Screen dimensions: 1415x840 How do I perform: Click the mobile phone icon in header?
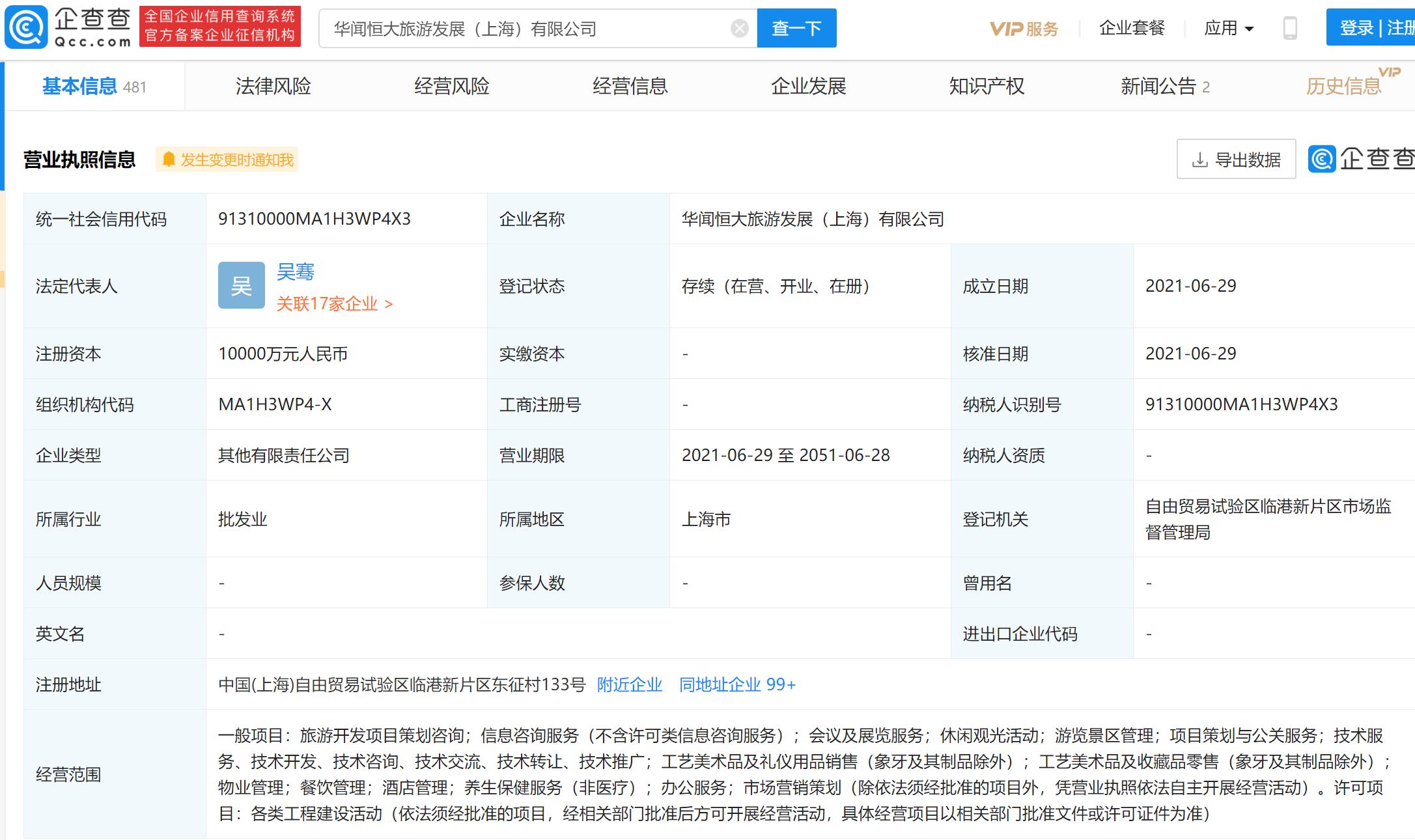pyautogui.click(x=1289, y=28)
